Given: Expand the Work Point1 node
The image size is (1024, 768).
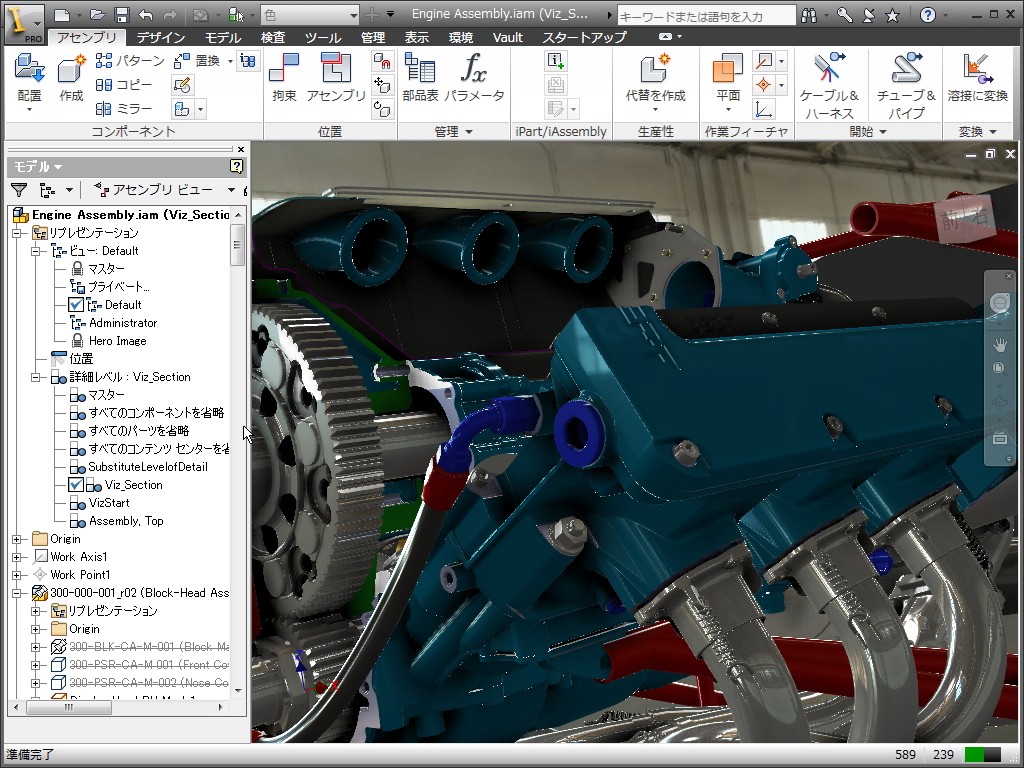Looking at the screenshot, I should coord(17,575).
